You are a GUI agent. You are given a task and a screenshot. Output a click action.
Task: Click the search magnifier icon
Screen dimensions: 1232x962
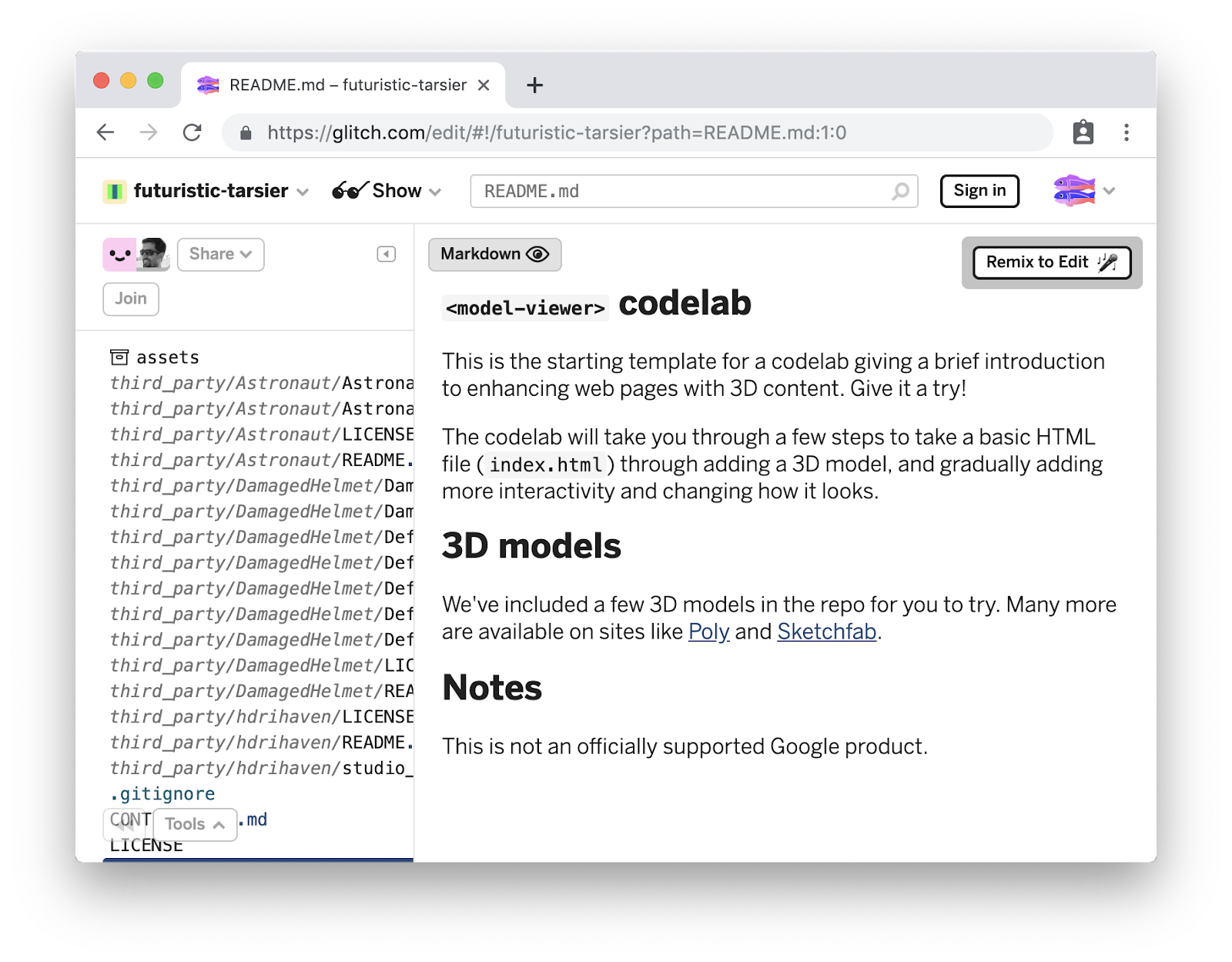(x=899, y=191)
